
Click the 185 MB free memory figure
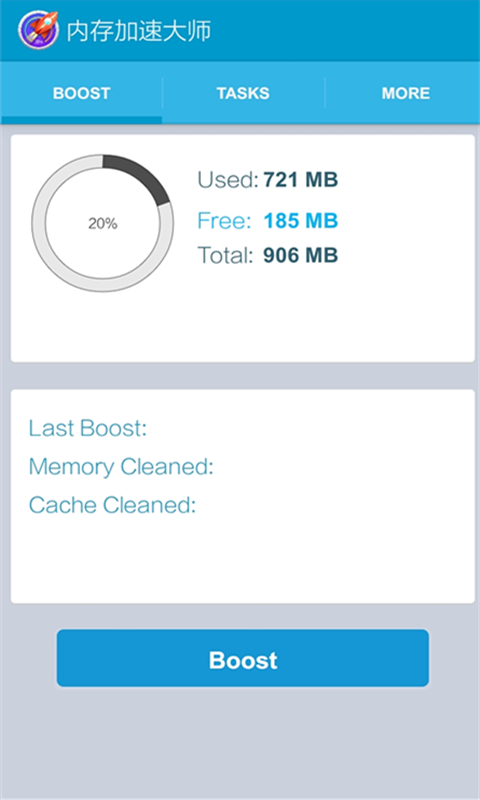301,221
